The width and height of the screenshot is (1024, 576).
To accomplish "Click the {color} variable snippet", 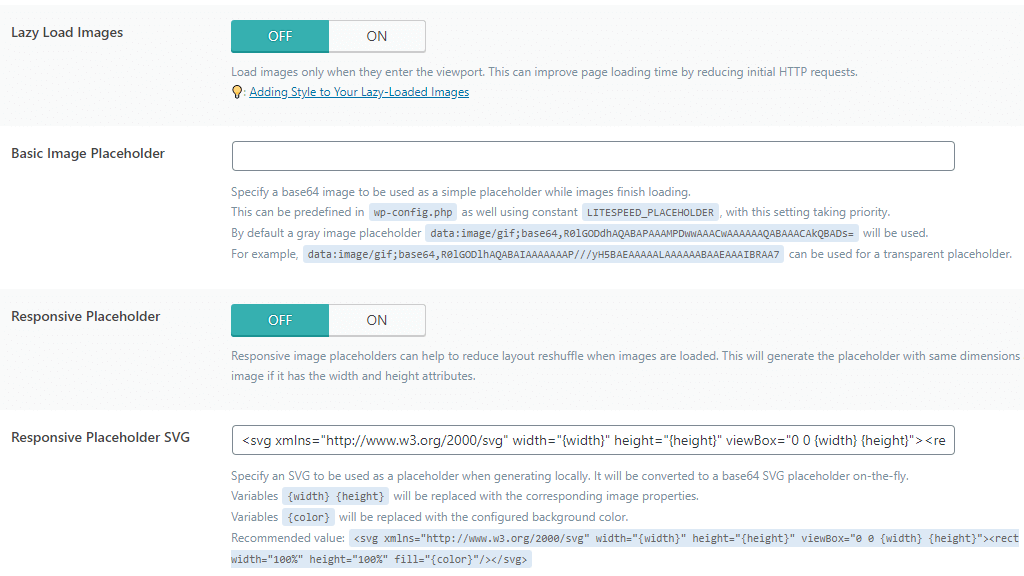I will click(x=309, y=517).
